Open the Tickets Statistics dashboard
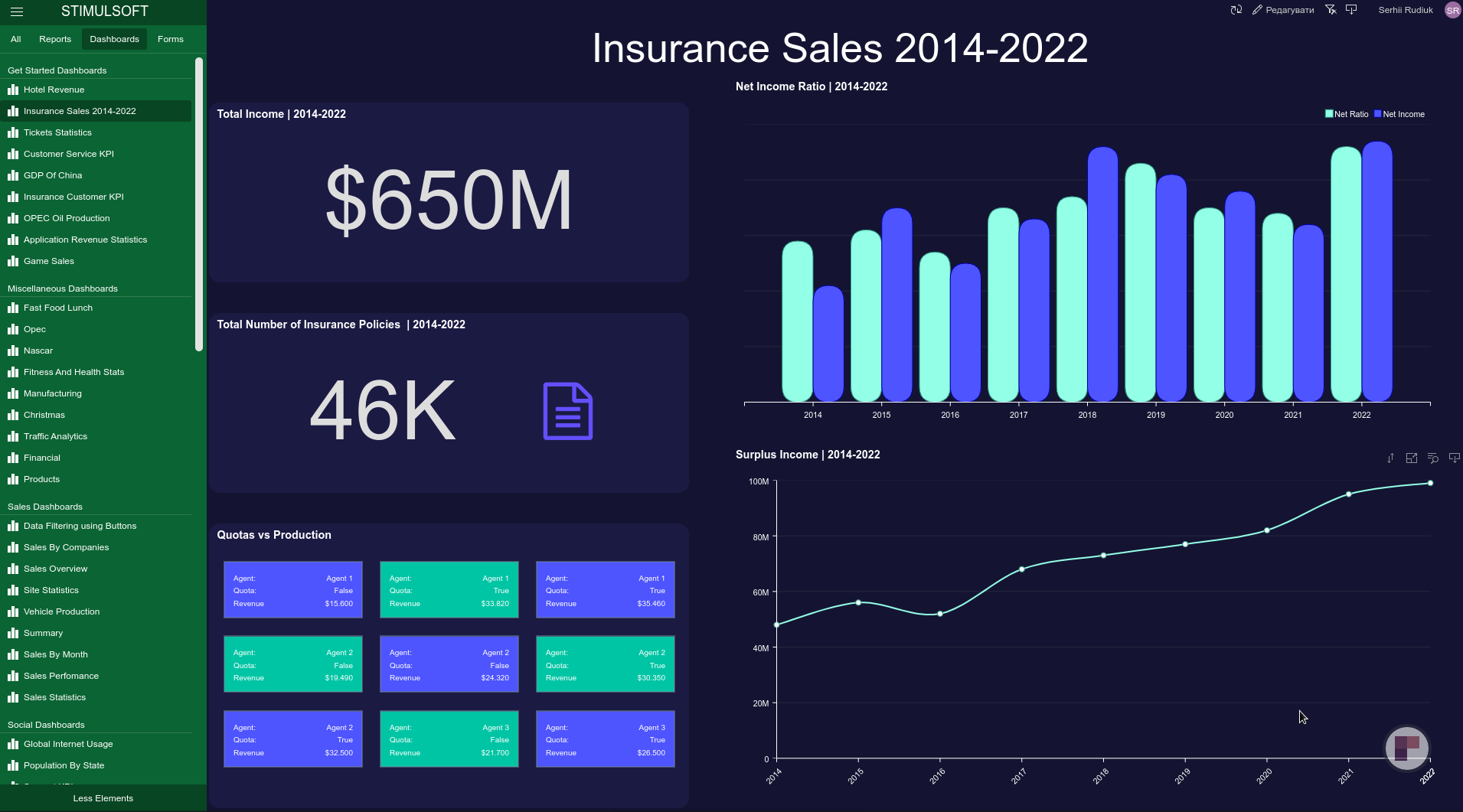 57,132
